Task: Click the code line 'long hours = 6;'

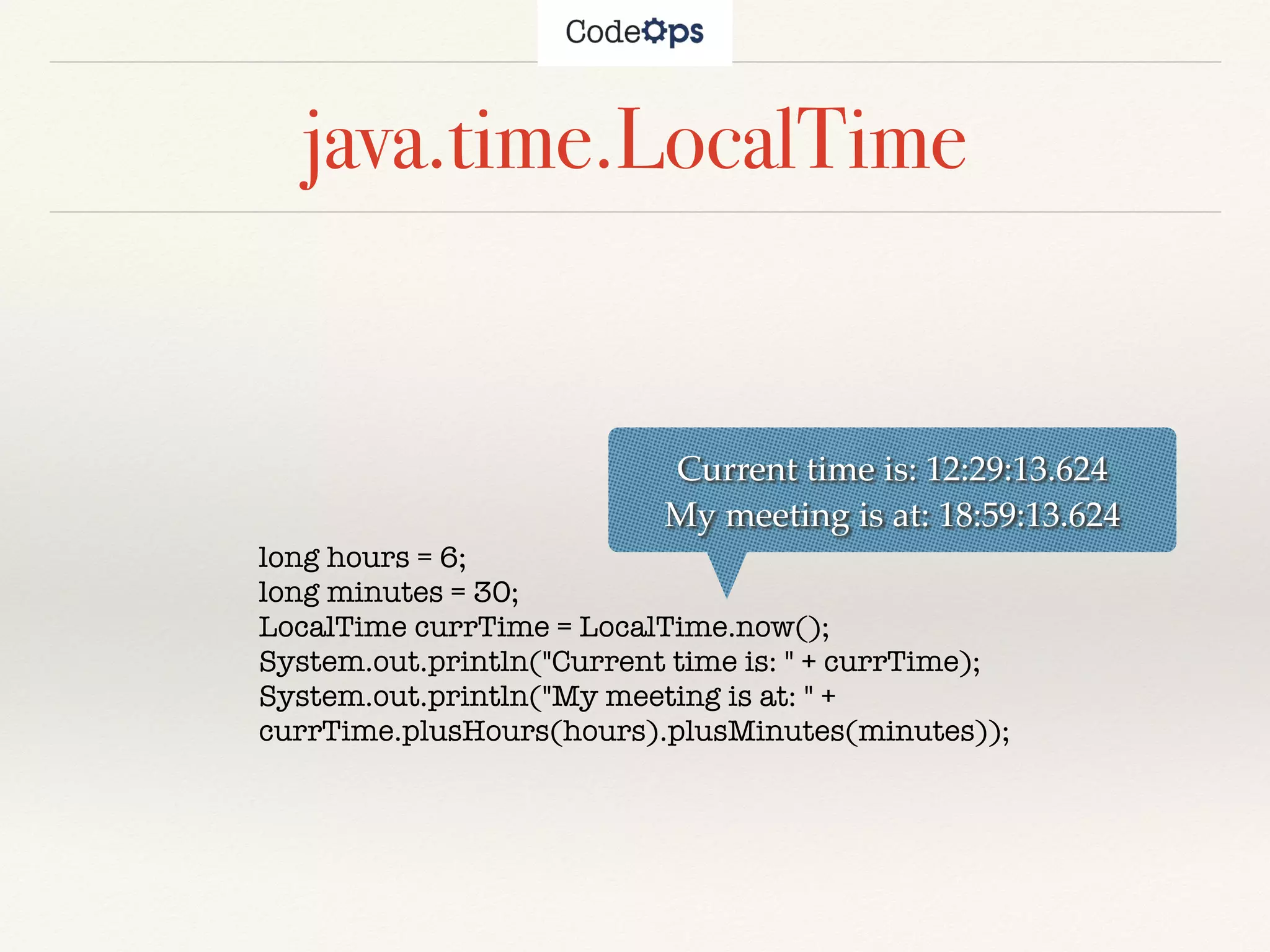Action: click(362, 557)
